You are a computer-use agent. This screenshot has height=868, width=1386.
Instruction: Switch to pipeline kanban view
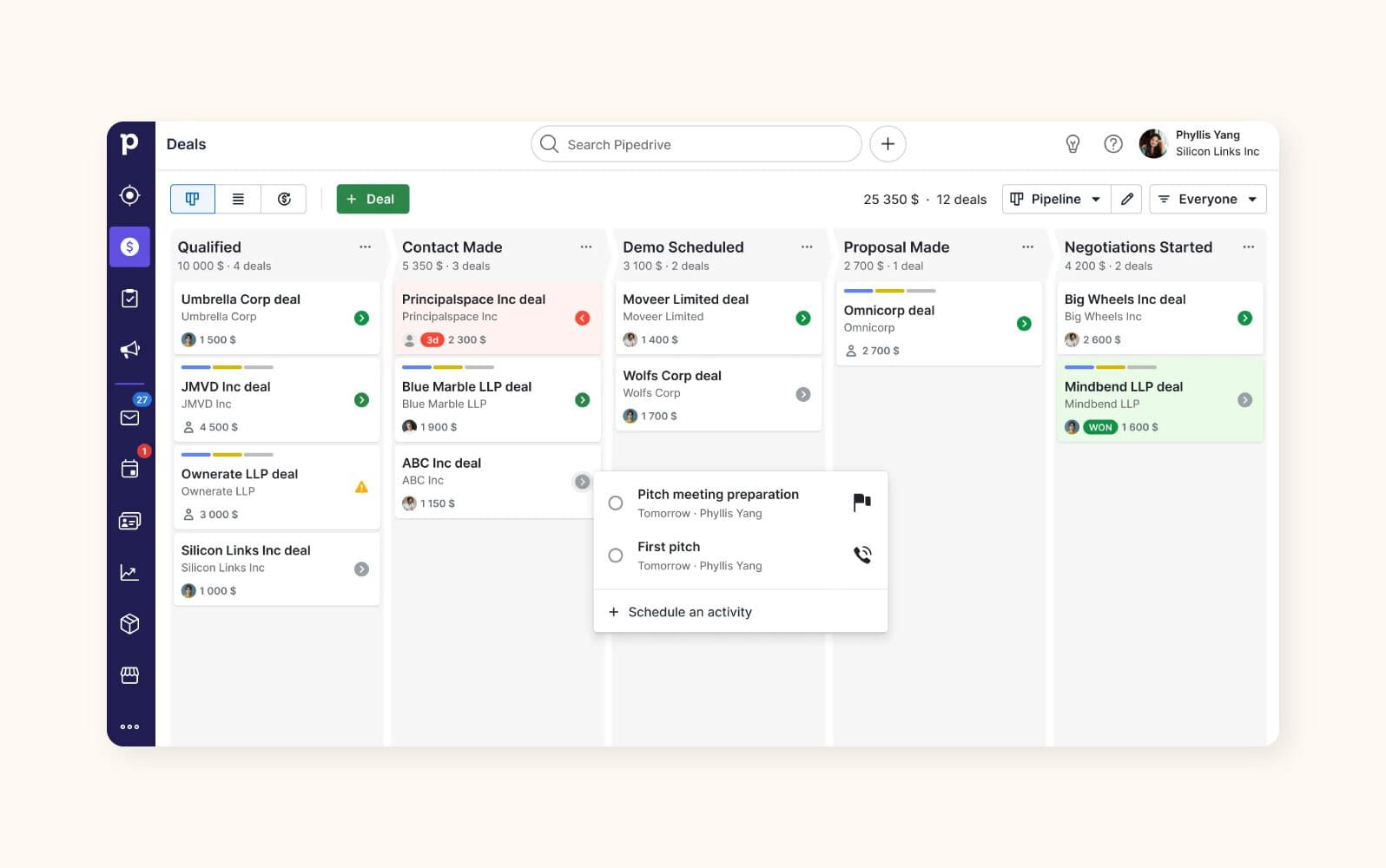193,199
